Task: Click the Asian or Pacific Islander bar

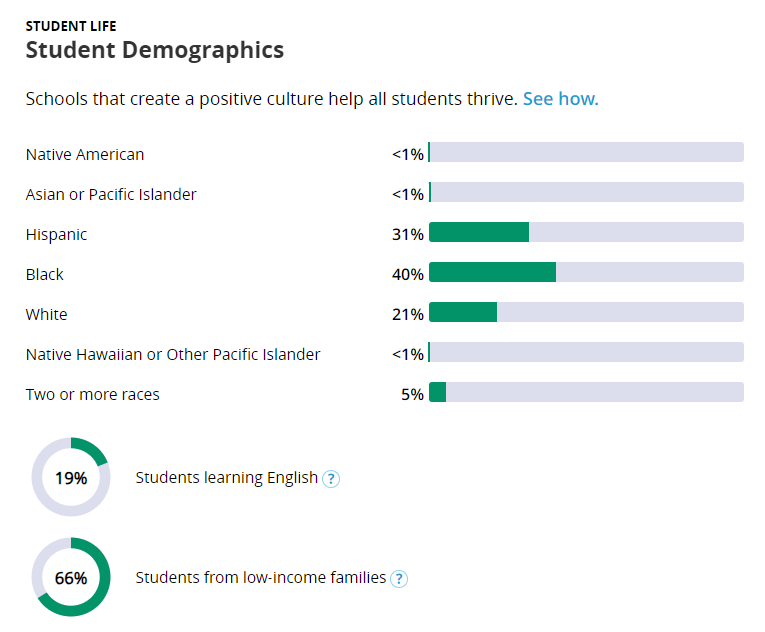Action: point(585,192)
